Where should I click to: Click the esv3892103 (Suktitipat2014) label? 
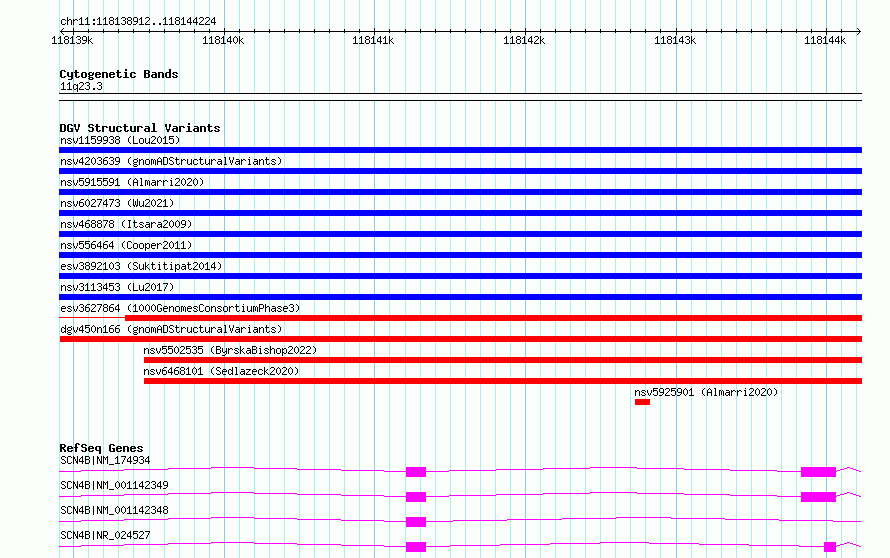(x=141, y=266)
